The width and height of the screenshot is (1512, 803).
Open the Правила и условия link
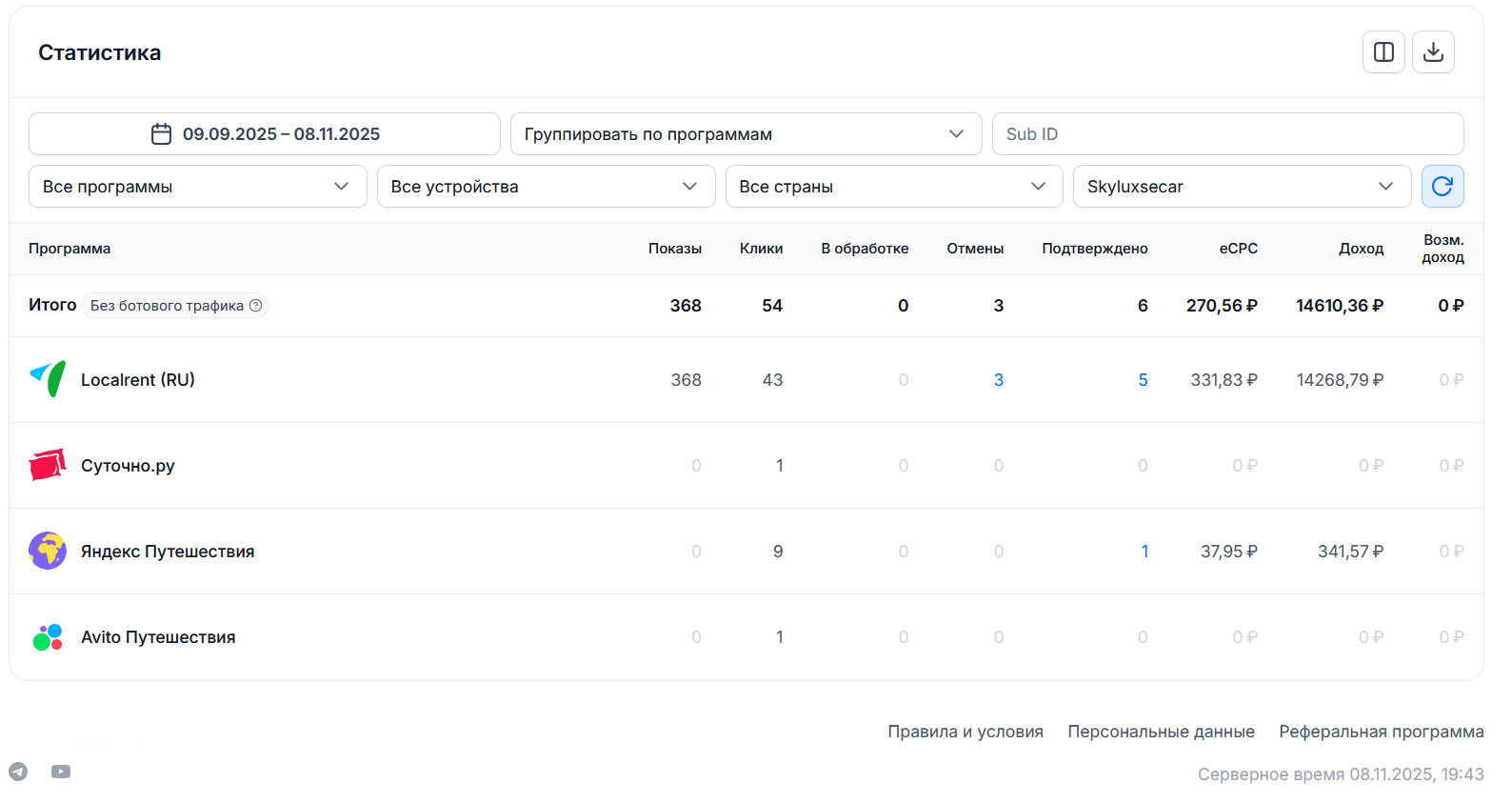pyautogui.click(x=965, y=732)
